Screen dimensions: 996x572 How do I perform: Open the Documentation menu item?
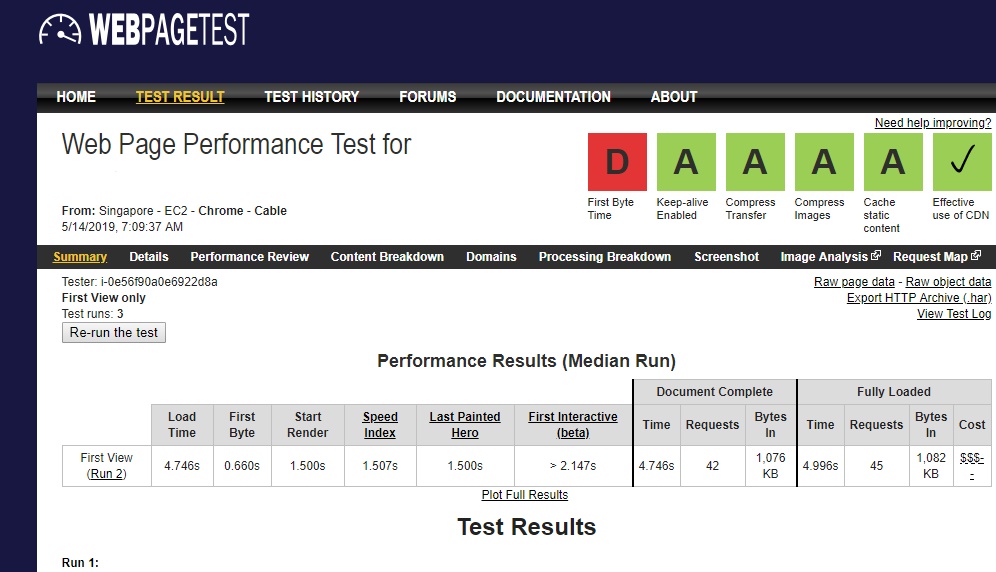click(553, 97)
